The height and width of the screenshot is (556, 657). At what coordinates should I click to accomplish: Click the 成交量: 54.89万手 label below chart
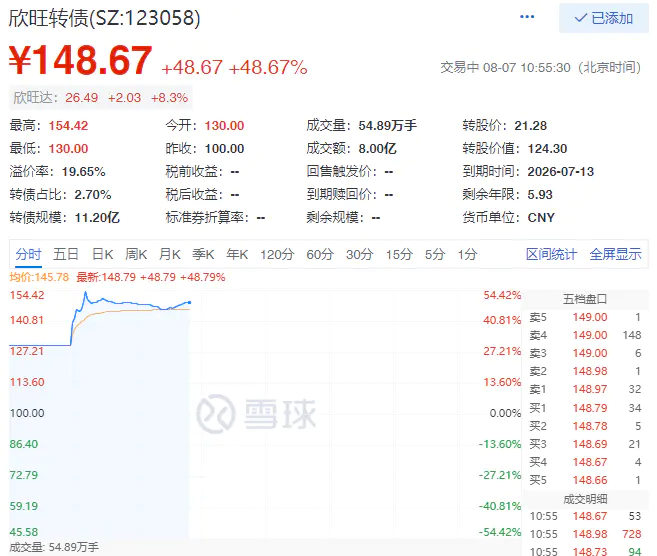(x=54, y=547)
